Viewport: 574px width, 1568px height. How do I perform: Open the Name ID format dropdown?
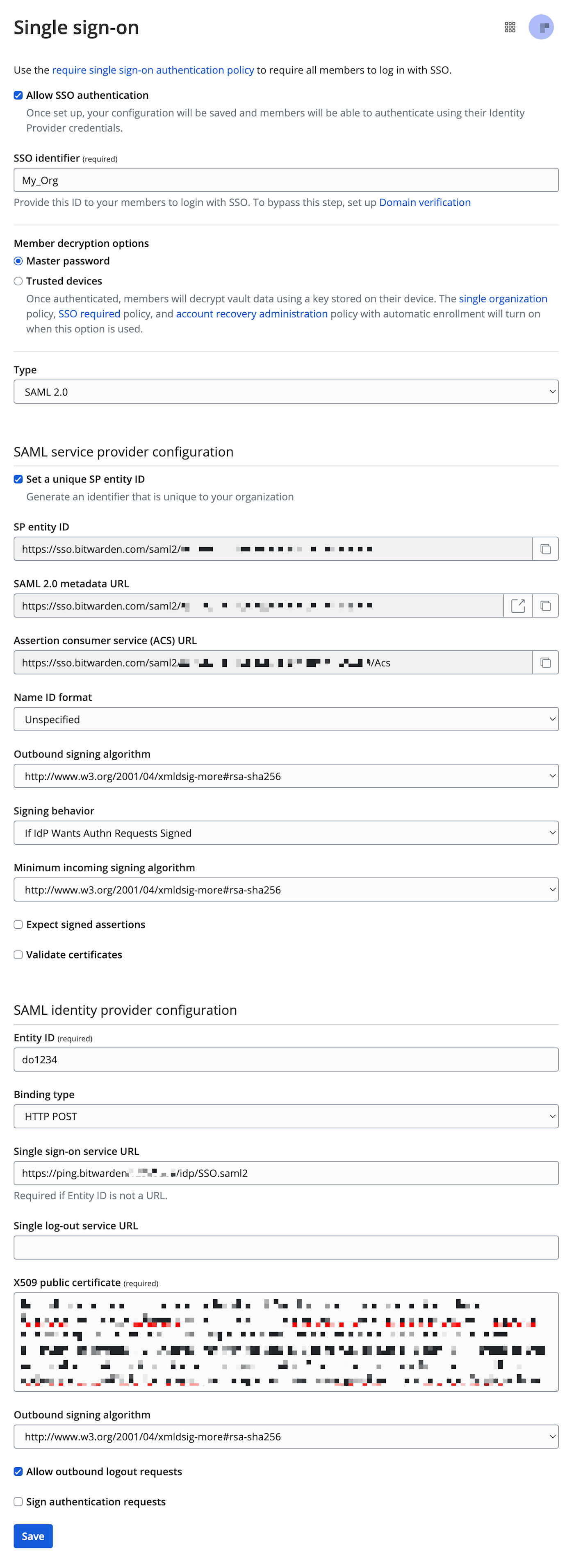pos(286,719)
